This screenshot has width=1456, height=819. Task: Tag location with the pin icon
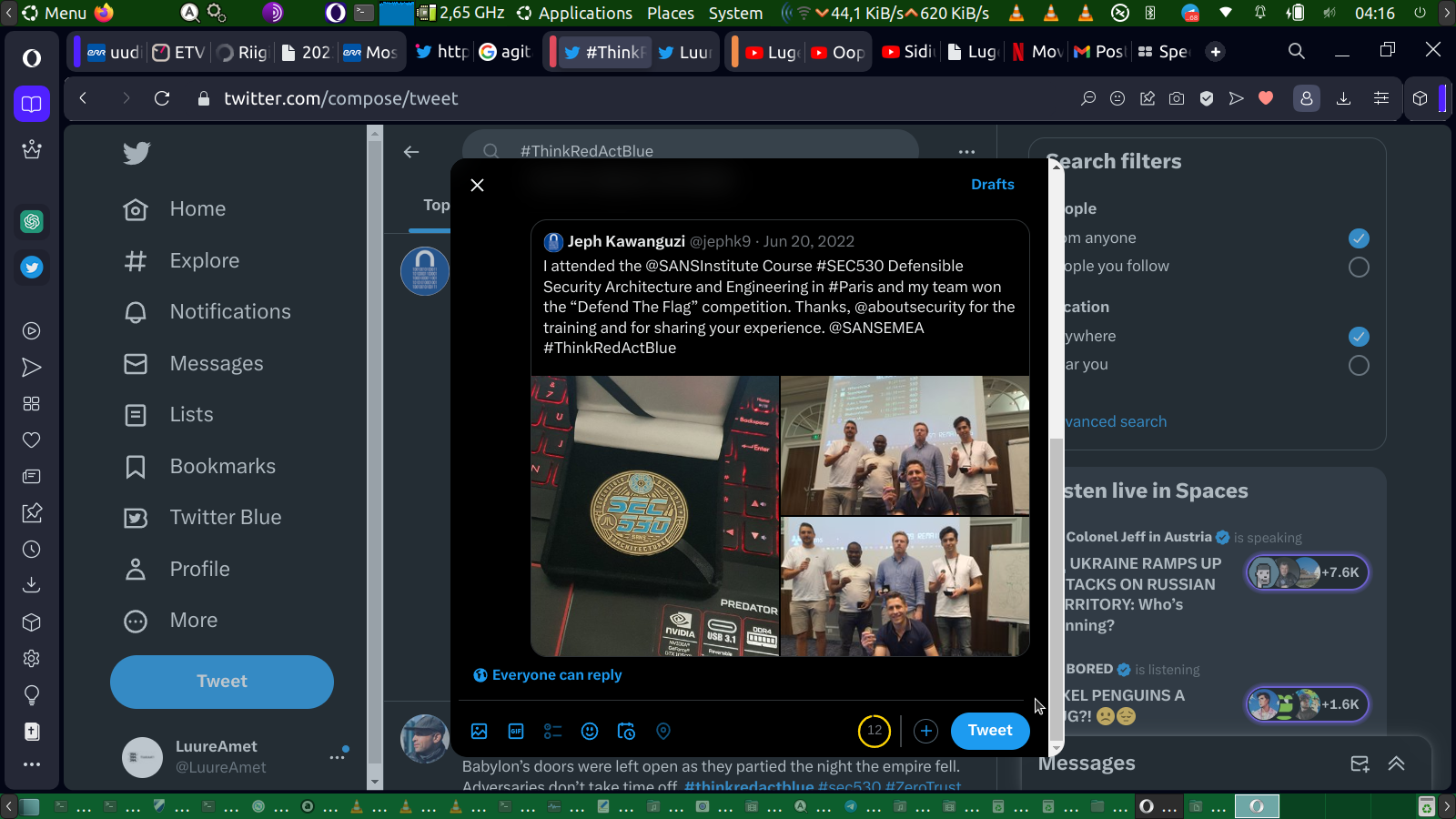tap(663, 731)
